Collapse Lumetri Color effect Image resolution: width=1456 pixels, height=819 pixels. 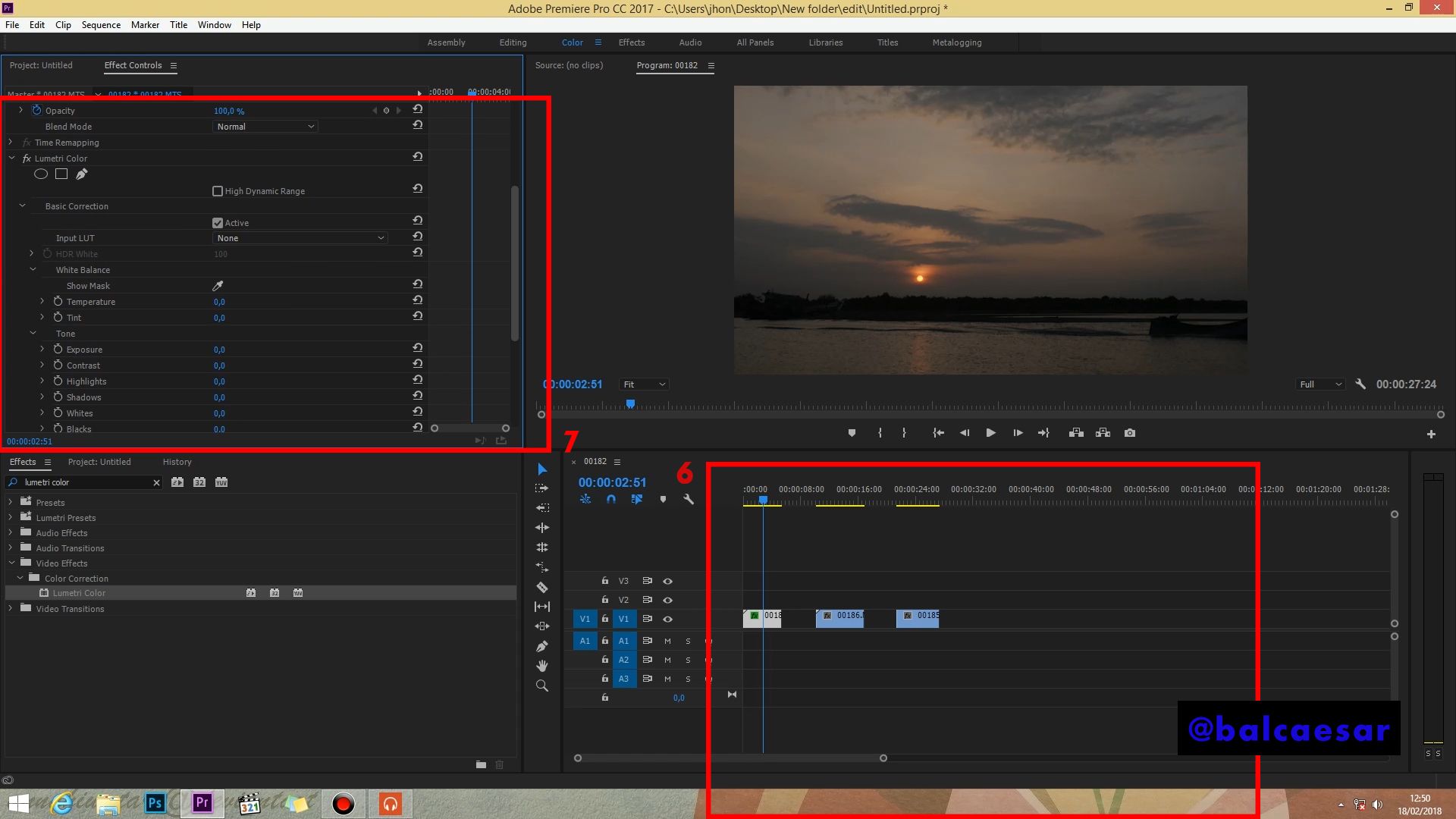11,158
